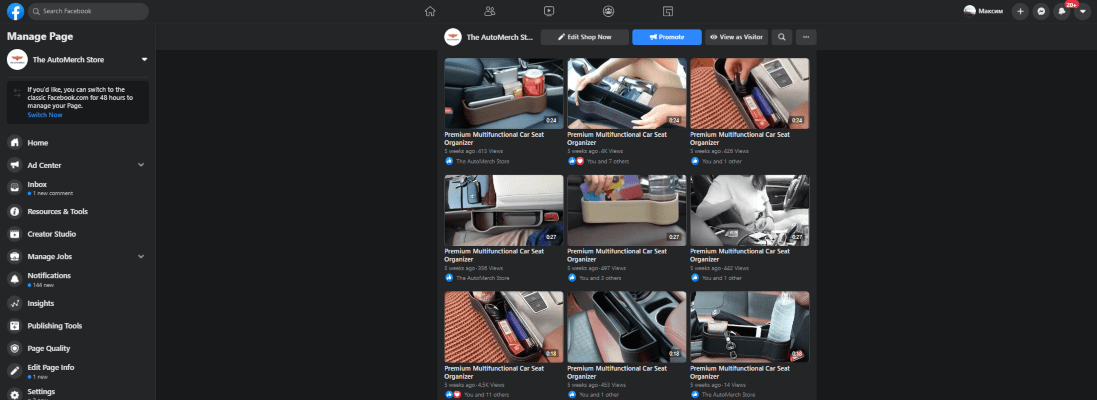Click the Switch Now link
This screenshot has width=1097, height=400.
[44, 115]
